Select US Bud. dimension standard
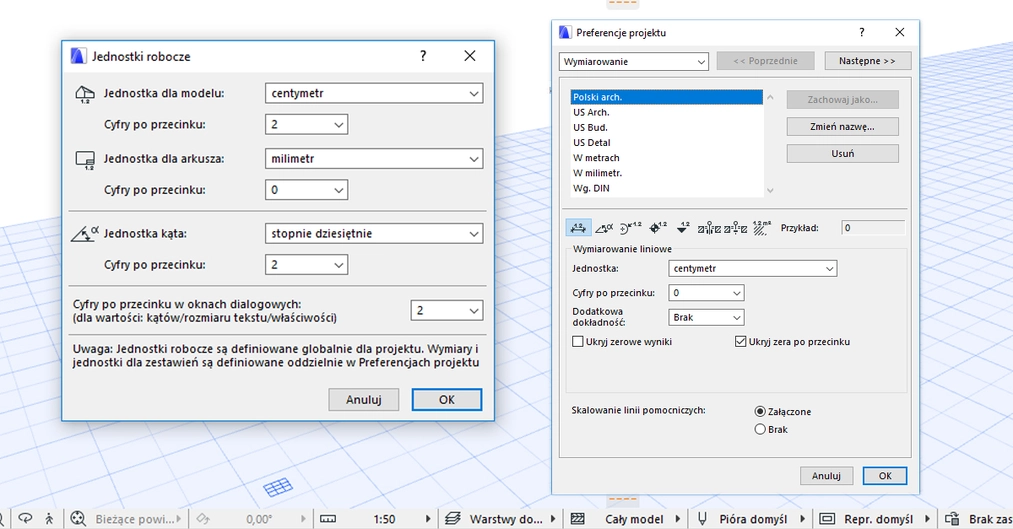This screenshot has width=1013, height=529. point(667,127)
